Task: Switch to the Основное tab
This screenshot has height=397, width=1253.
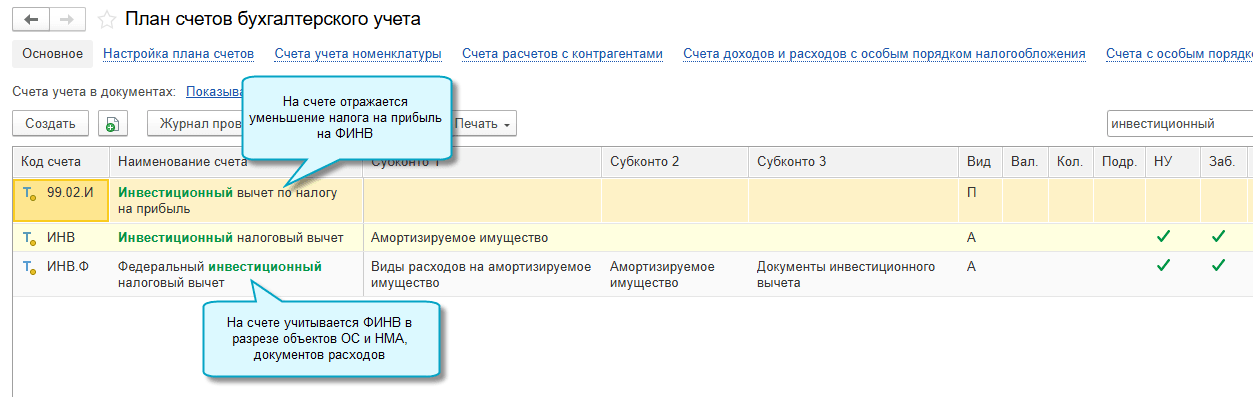Action: pyautogui.click(x=53, y=54)
